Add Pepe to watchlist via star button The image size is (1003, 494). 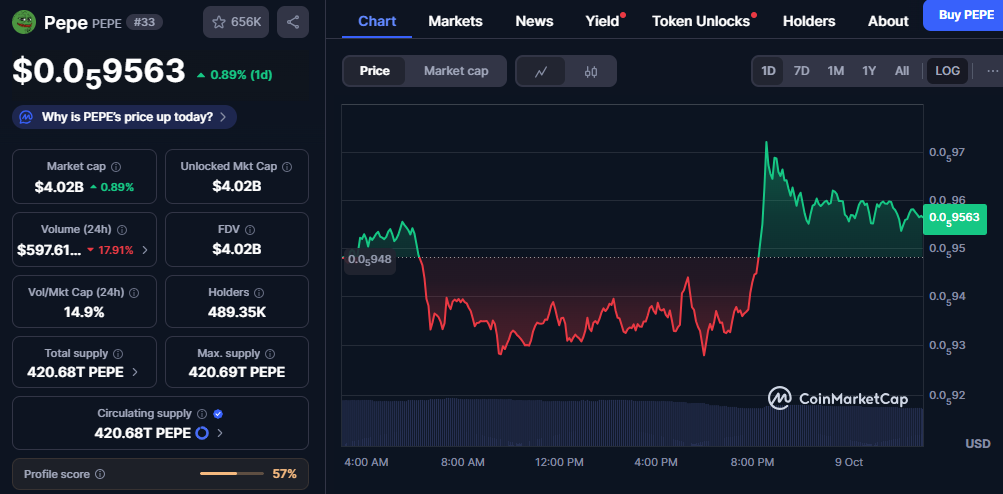coord(235,22)
